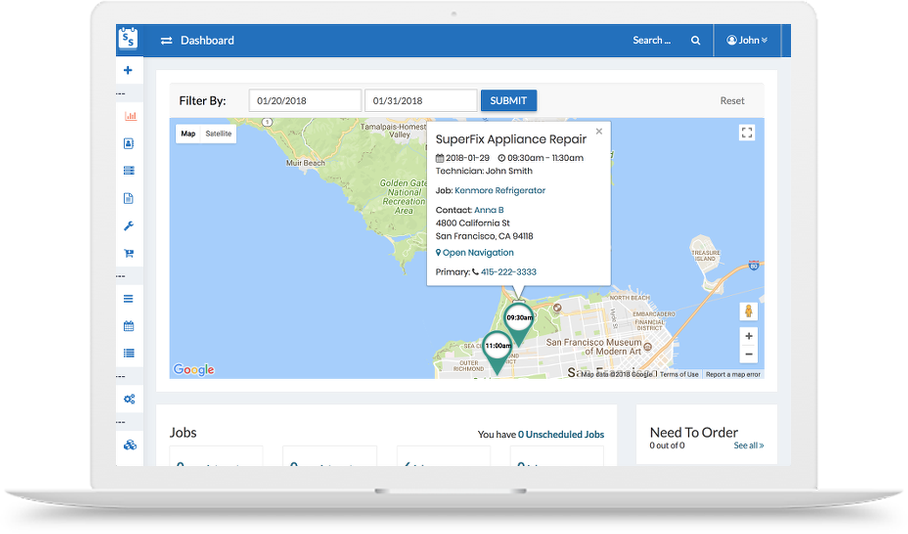Close the SuperFix Appliance Repair popup
908x534 pixels.
[x=599, y=131]
